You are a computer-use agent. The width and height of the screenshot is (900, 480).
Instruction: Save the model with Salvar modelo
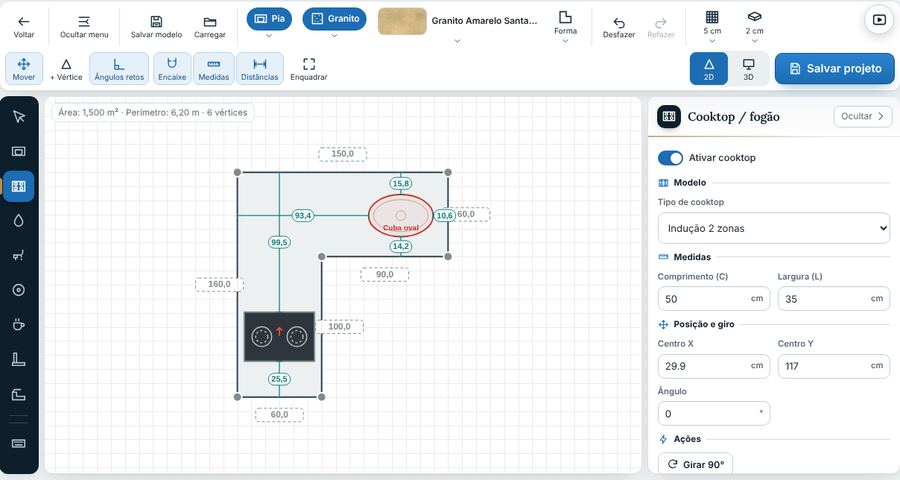(156, 27)
